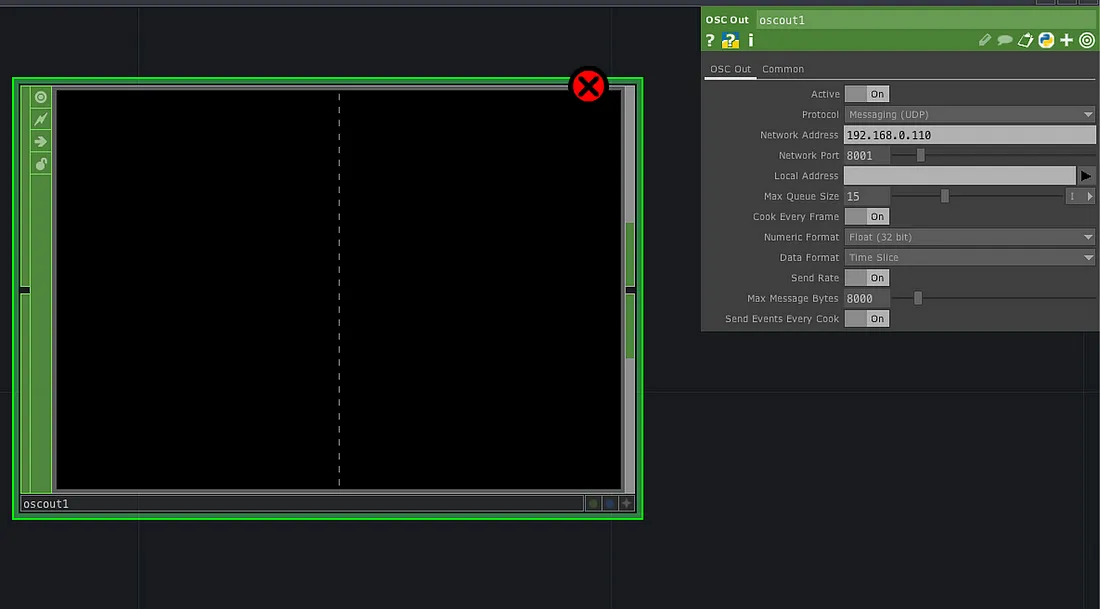Click the plus icon in parameter header

pyautogui.click(x=1066, y=41)
